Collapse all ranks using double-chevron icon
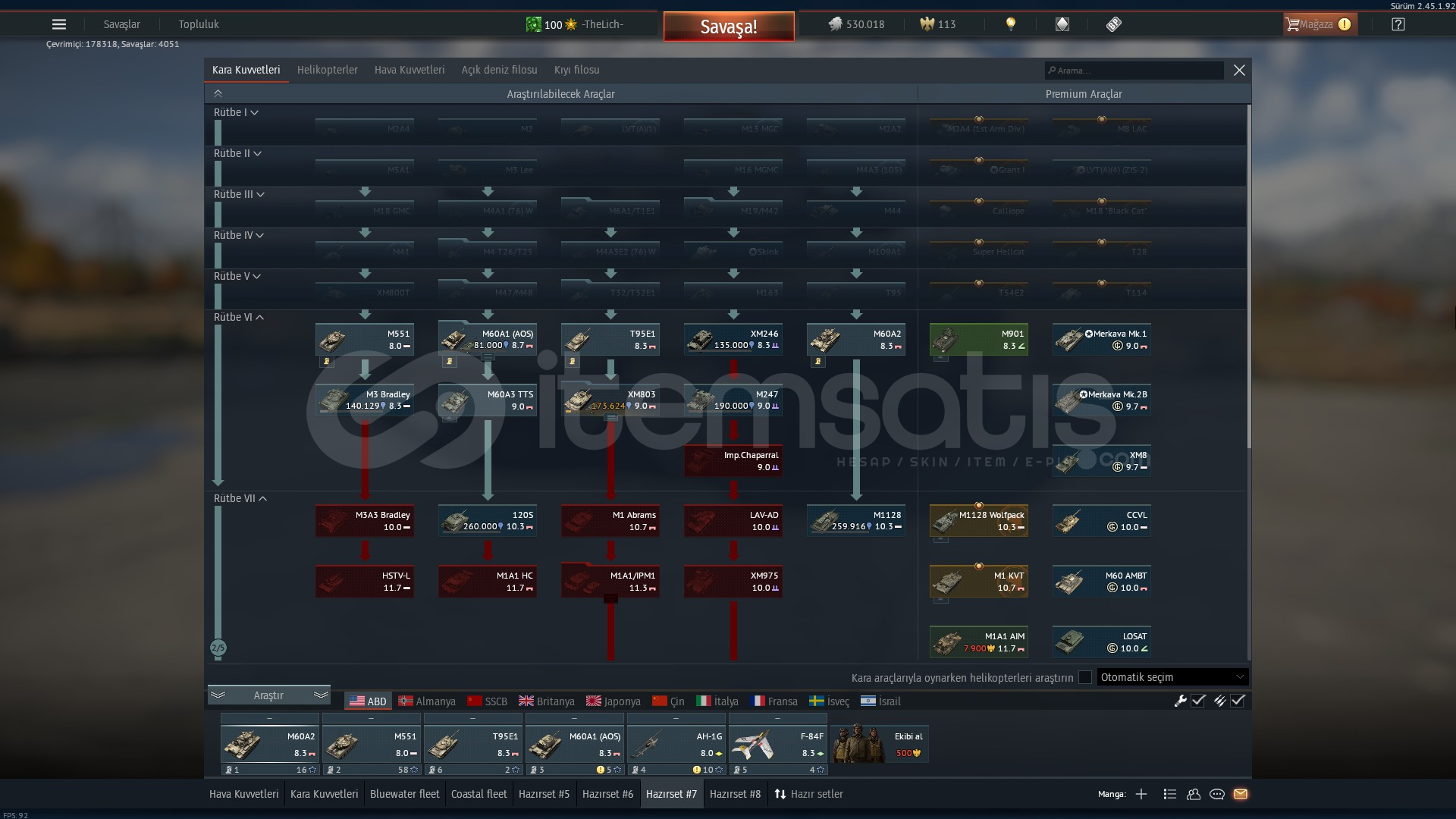The image size is (1456, 819). coord(218,94)
